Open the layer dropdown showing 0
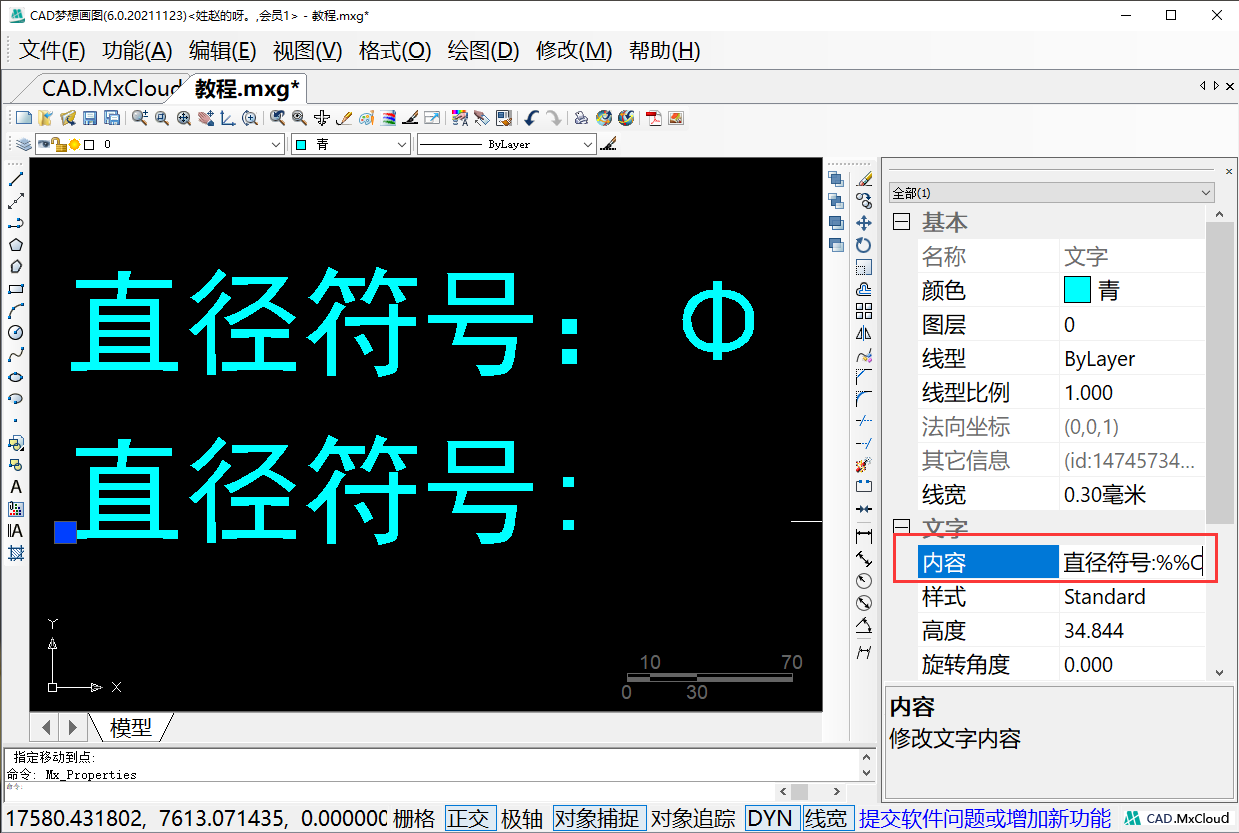 point(160,145)
